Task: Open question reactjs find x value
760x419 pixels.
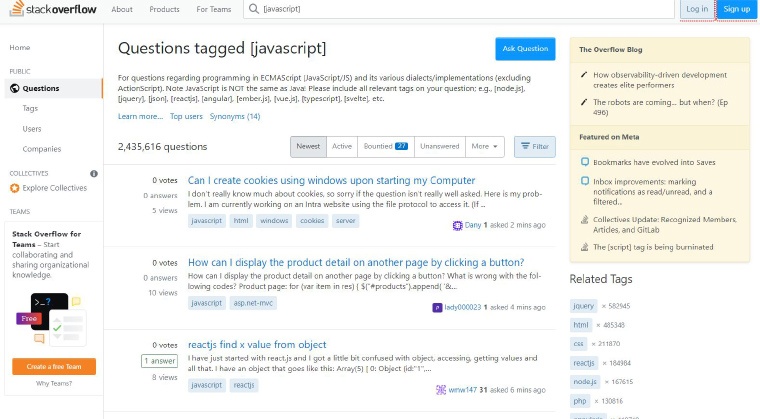Action: click(x=257, y=345)
